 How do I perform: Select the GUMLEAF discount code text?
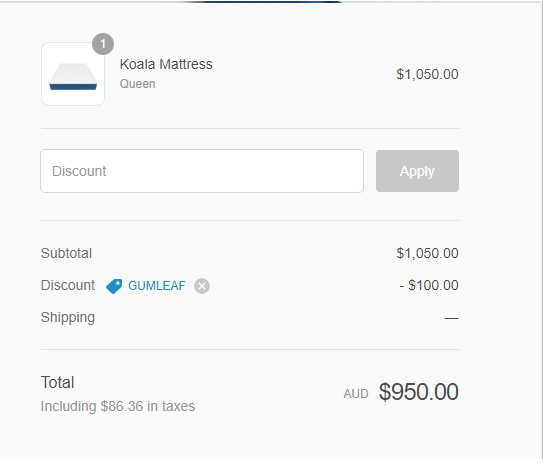[x=157, y=286]
